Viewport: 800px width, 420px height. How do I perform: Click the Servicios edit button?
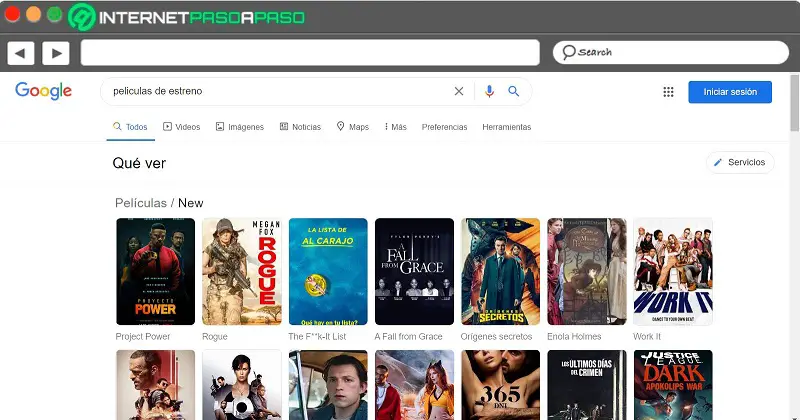pyautogui.click(x=740, y=162)
